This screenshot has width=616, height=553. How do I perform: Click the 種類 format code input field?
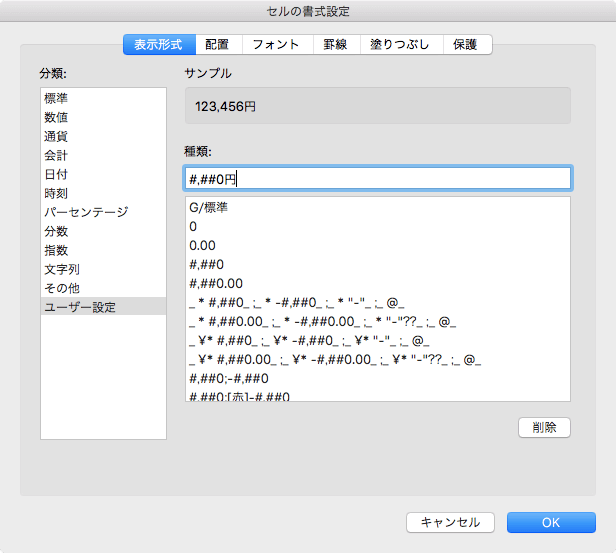pos(378,179)
